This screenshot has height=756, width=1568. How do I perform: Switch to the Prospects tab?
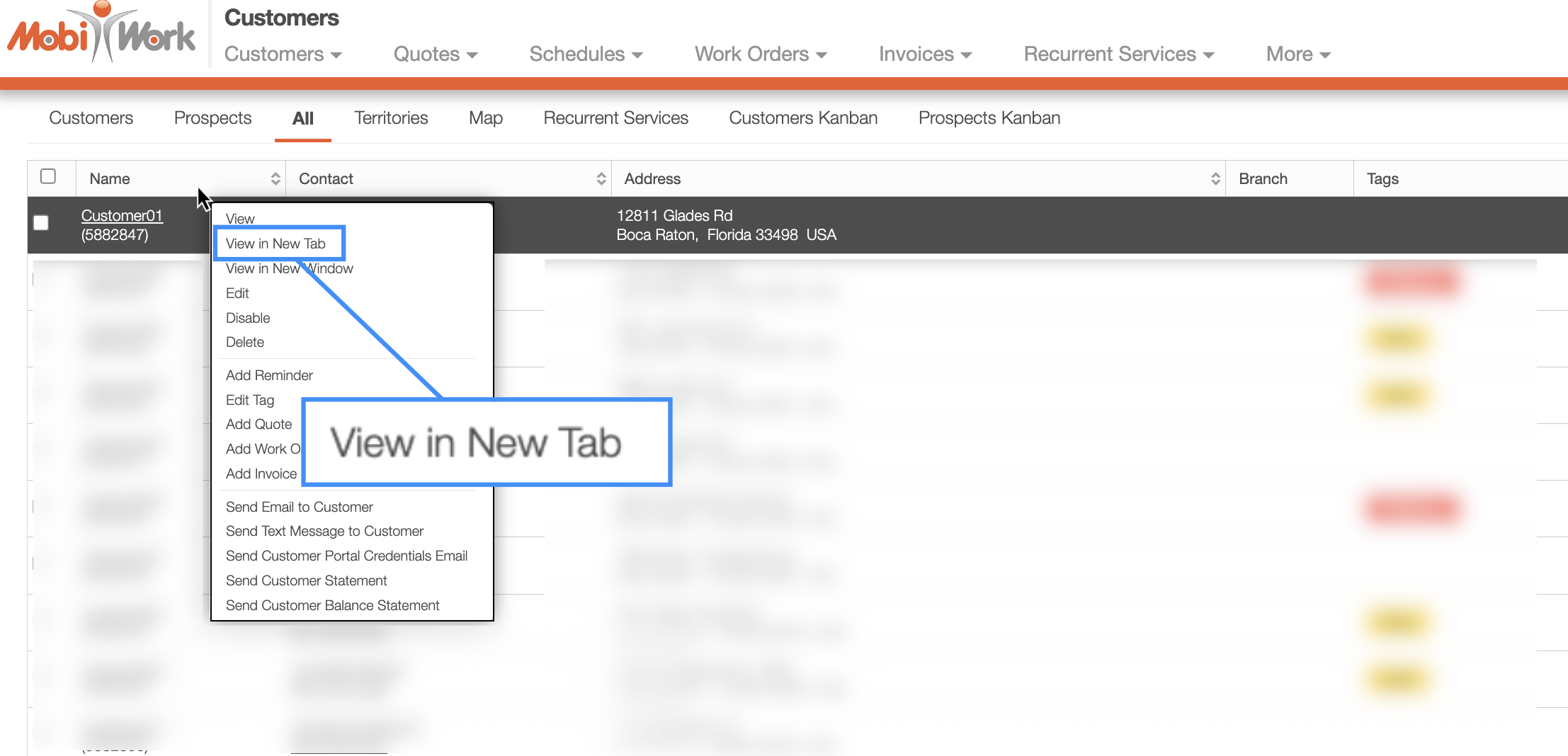[x=212, y=118]
